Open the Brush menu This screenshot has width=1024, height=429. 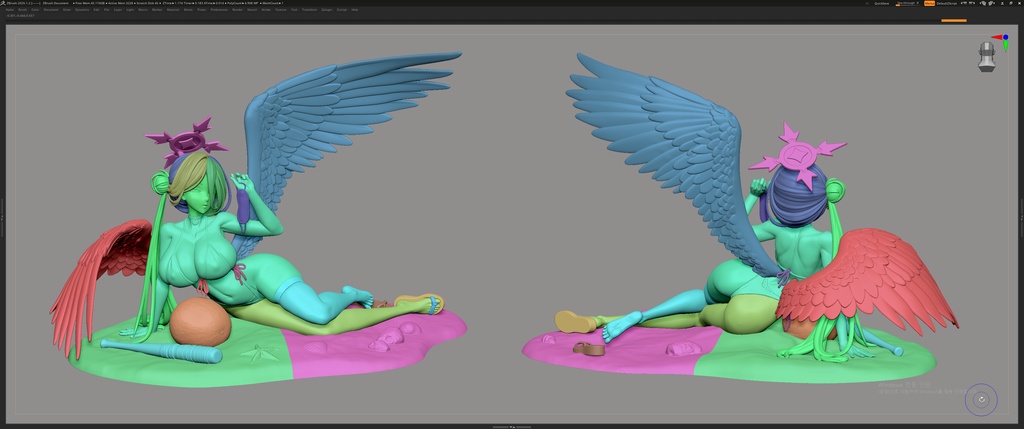pyautogui.click(x=23, y=10)
